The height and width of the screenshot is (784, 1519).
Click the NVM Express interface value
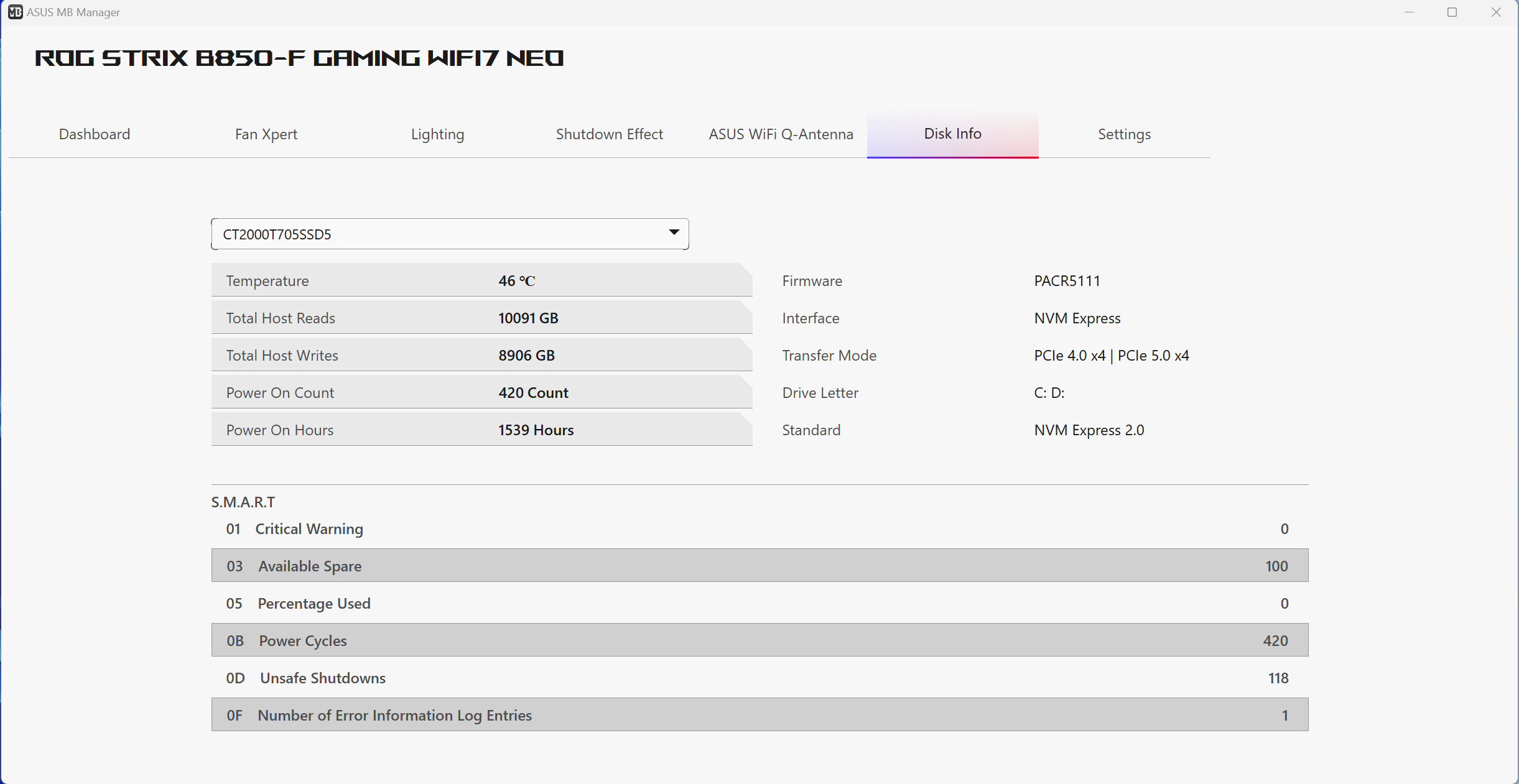(1077, 318)
